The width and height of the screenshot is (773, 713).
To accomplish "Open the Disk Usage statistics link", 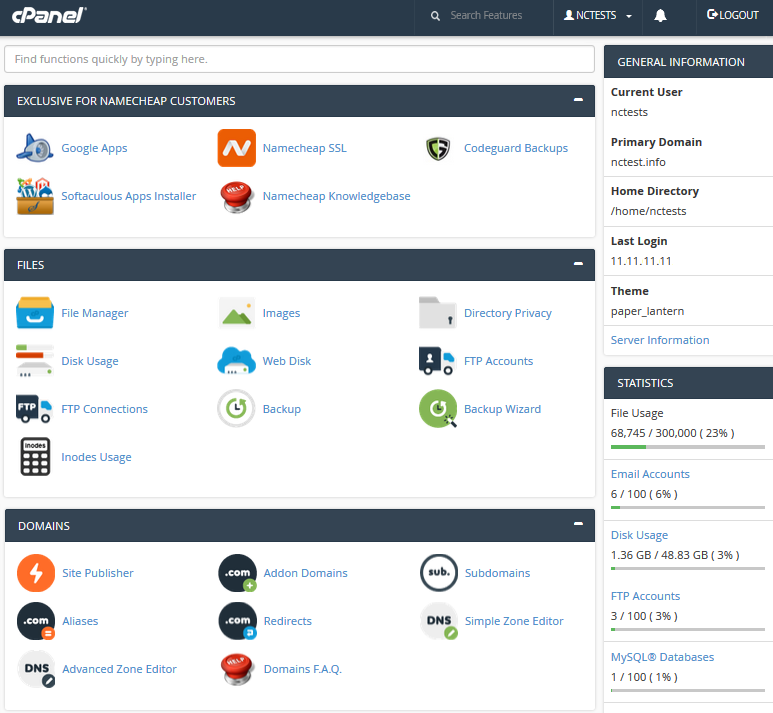I will [639, 535].
